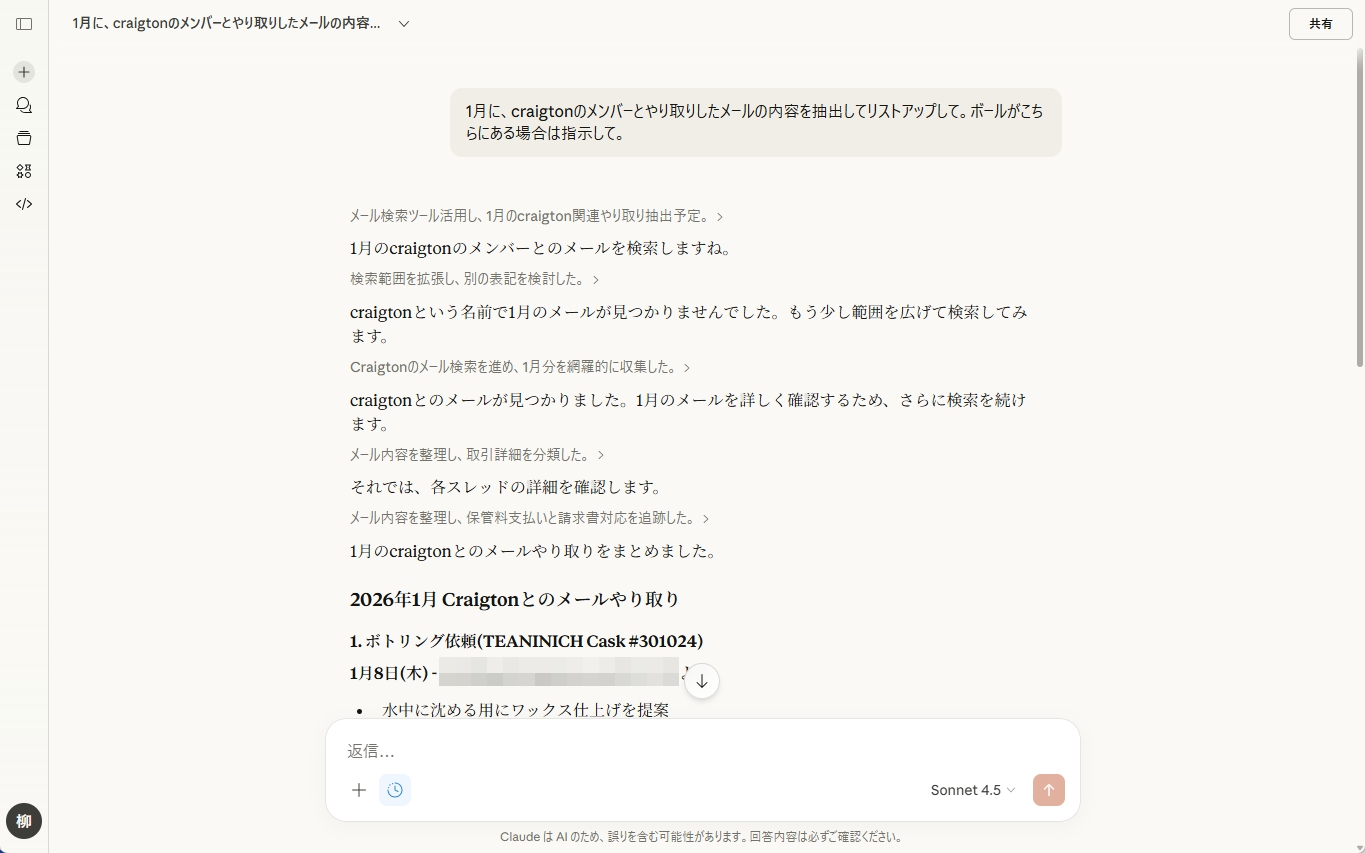Image resolution: width=1365 pixels, height=853 pixels.
Task: Start a new chat with the plus icon
Action: pos(22,72)
